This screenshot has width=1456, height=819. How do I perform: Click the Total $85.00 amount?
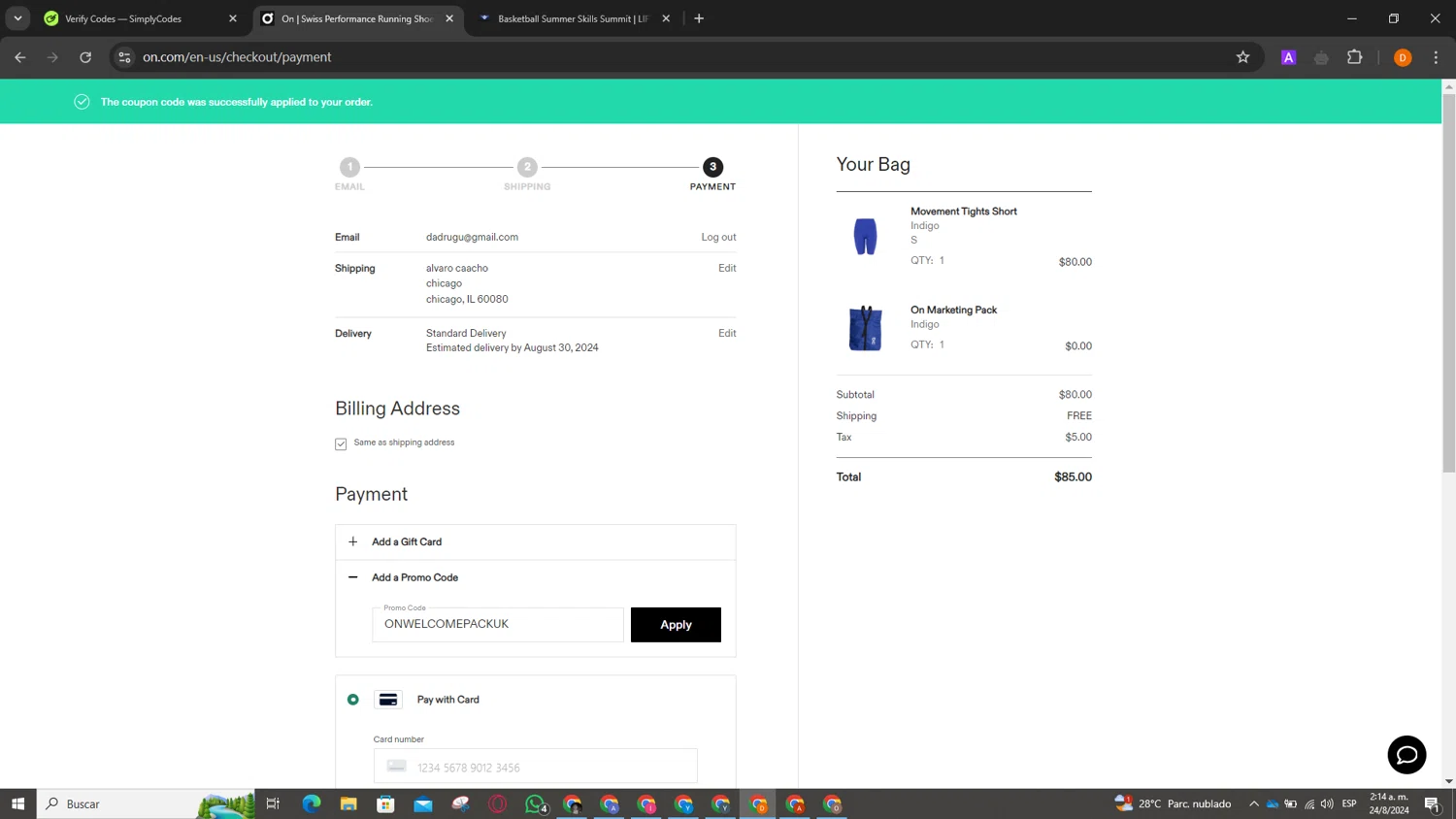(x=1073, y=476)
